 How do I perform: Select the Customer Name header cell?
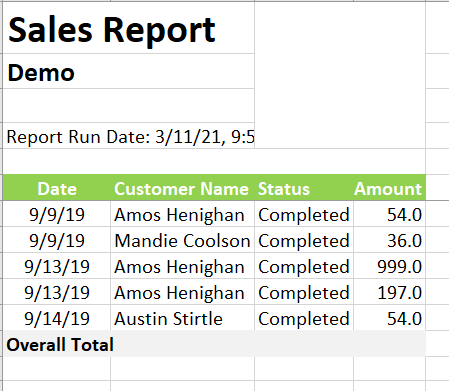pos(182,188)
